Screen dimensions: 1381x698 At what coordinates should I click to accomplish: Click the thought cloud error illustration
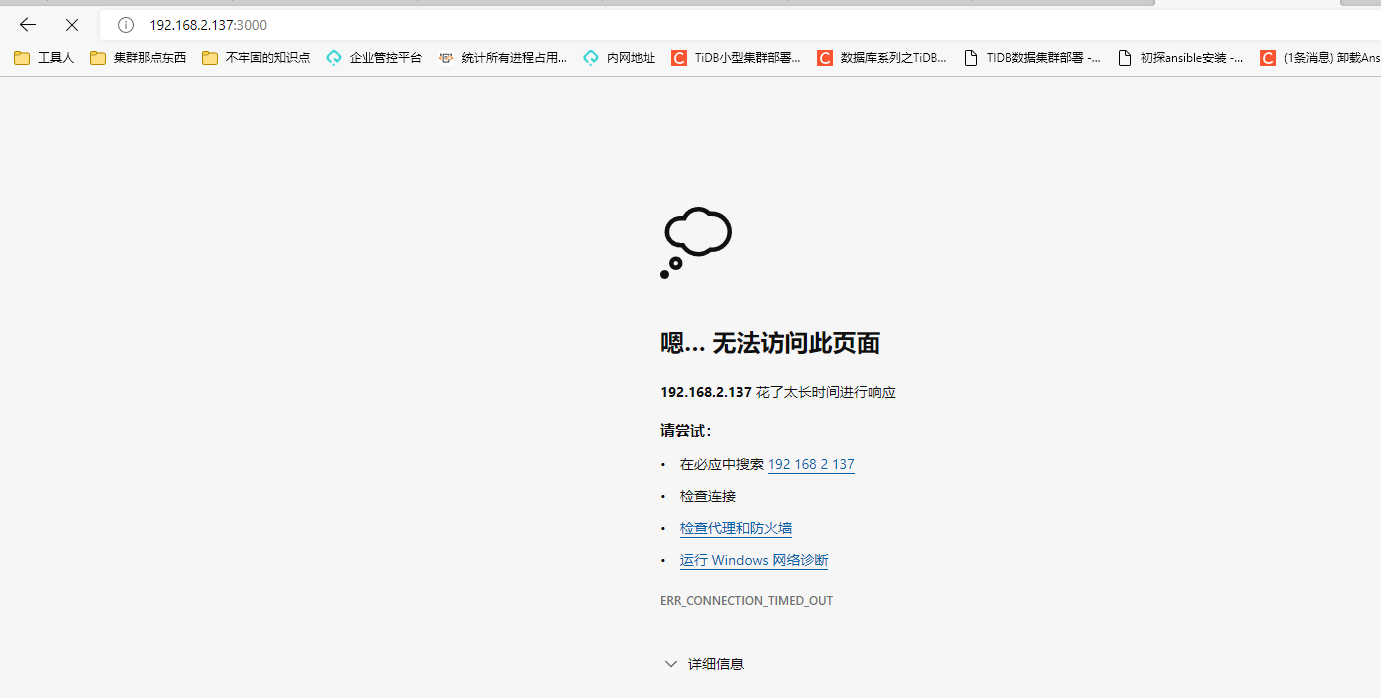pos(696,243)
